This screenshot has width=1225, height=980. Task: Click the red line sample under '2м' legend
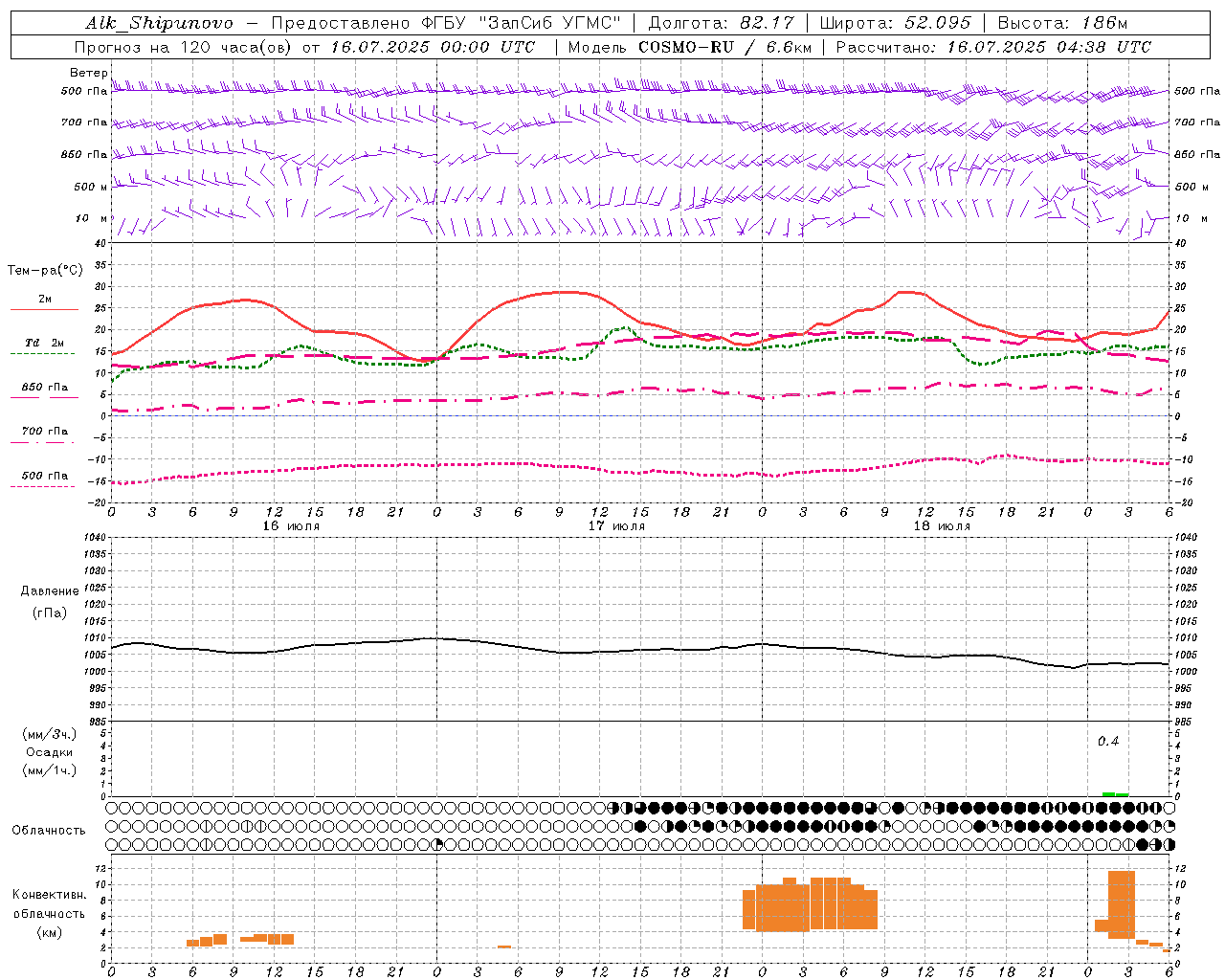[x=44, y=310]
